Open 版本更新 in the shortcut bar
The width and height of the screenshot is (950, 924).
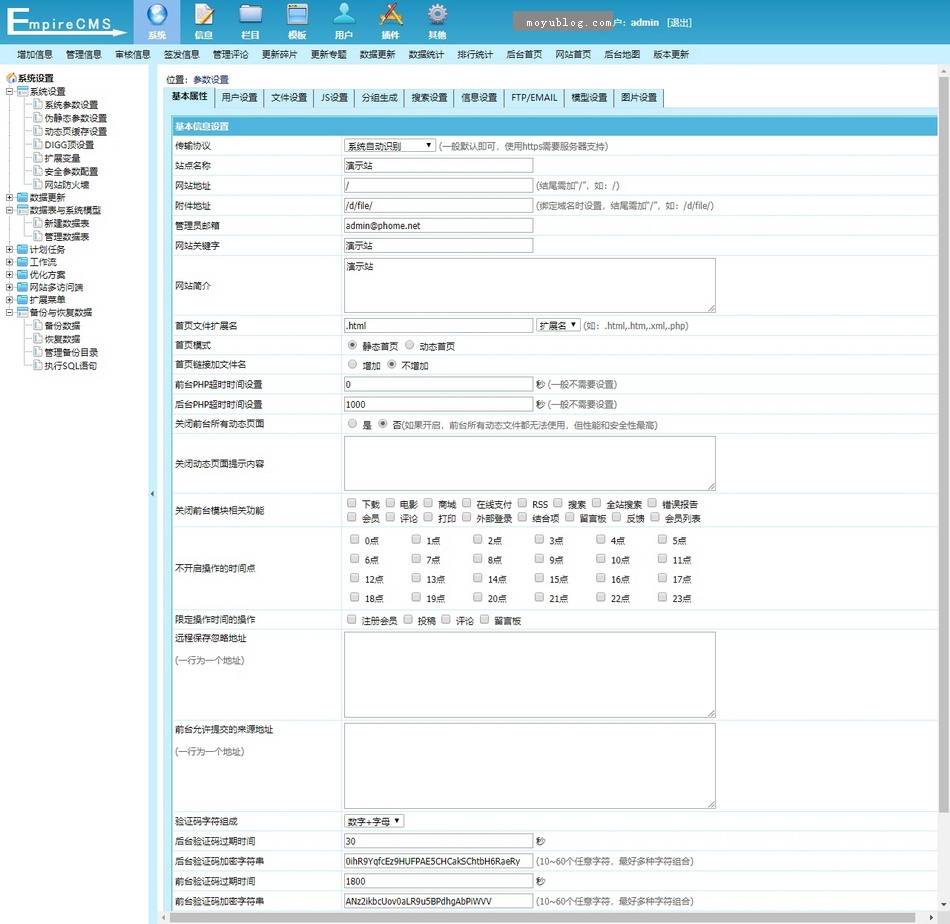coord(671,55)
